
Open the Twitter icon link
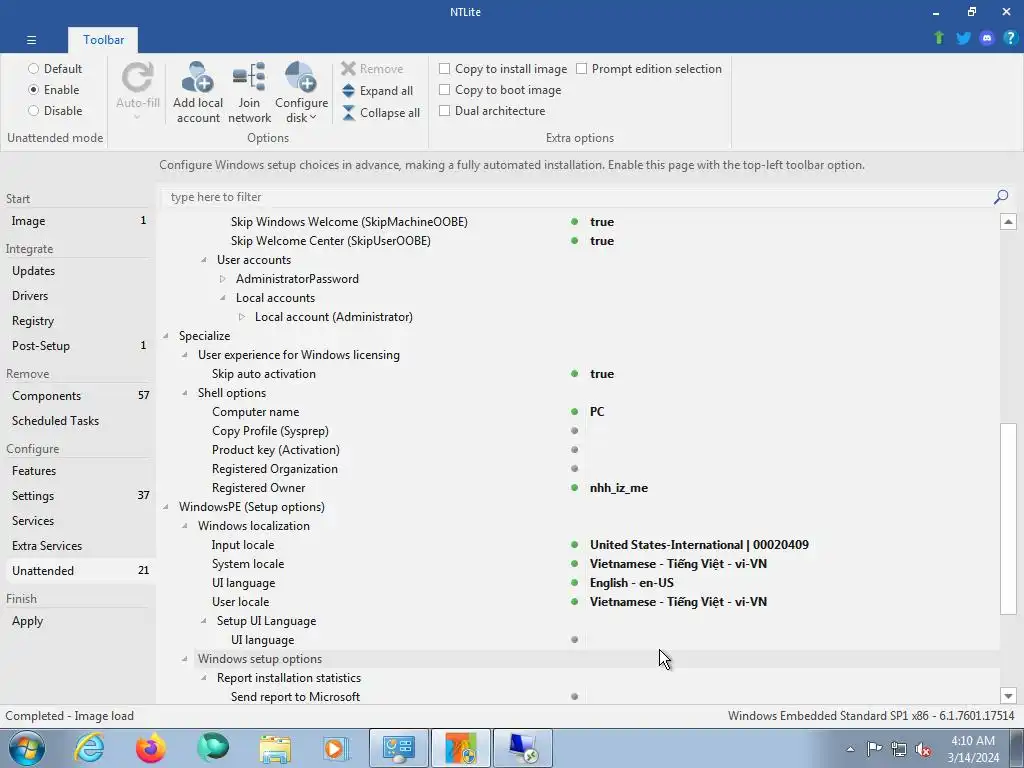963,38
